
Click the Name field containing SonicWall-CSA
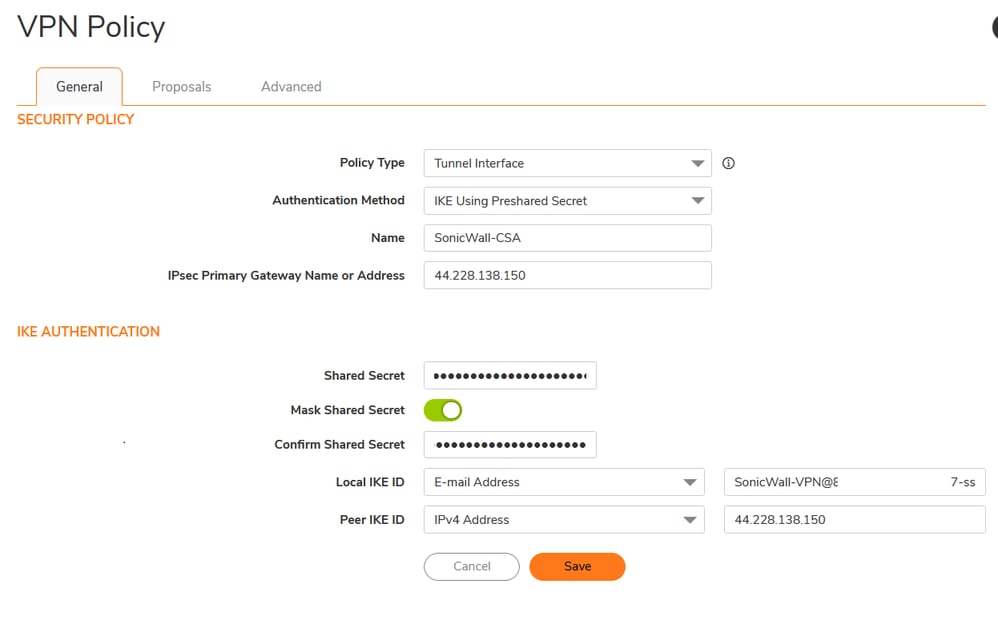pos(567,238)
